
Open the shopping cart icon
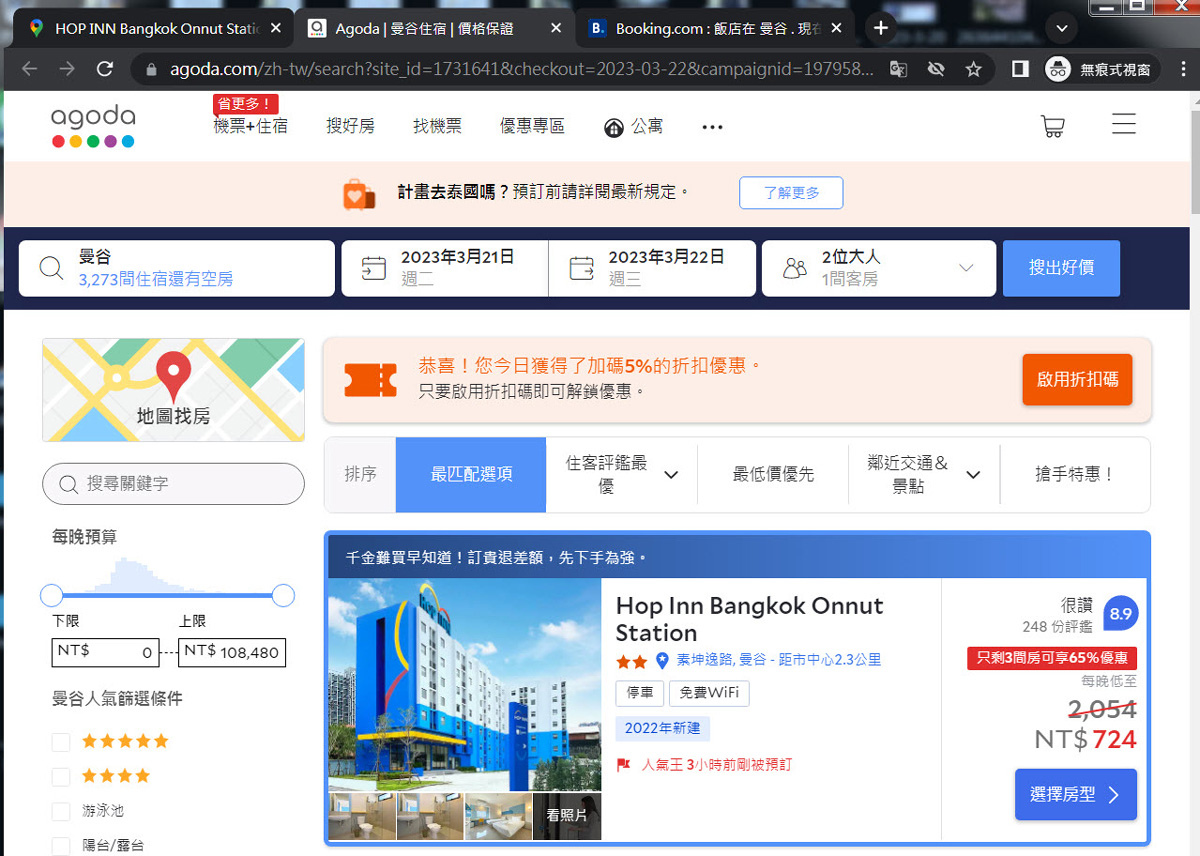pyautogui.click(x=1052, y=126)
